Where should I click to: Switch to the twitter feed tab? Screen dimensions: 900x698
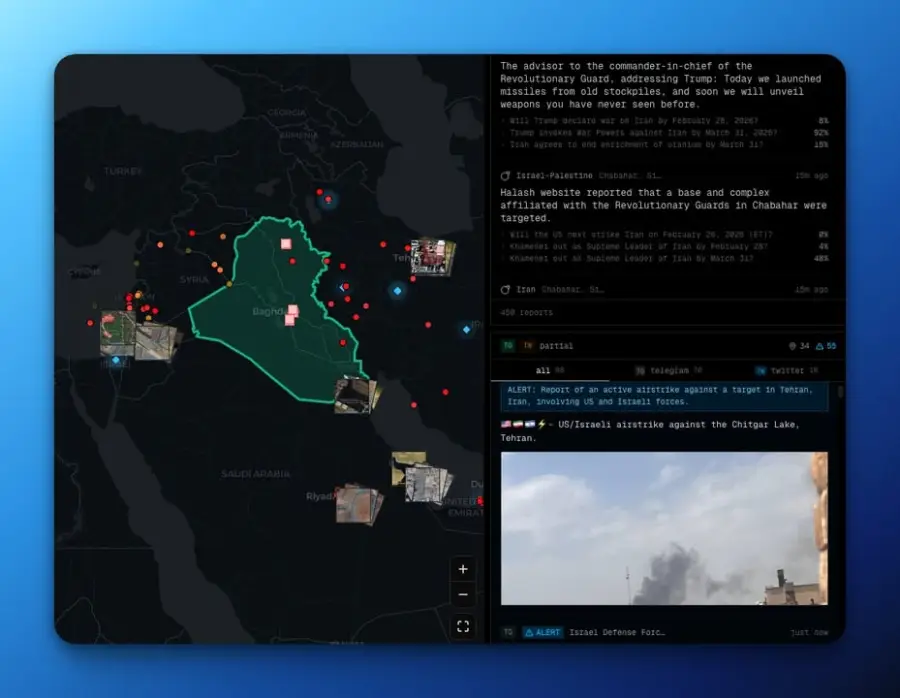[786, 370]
